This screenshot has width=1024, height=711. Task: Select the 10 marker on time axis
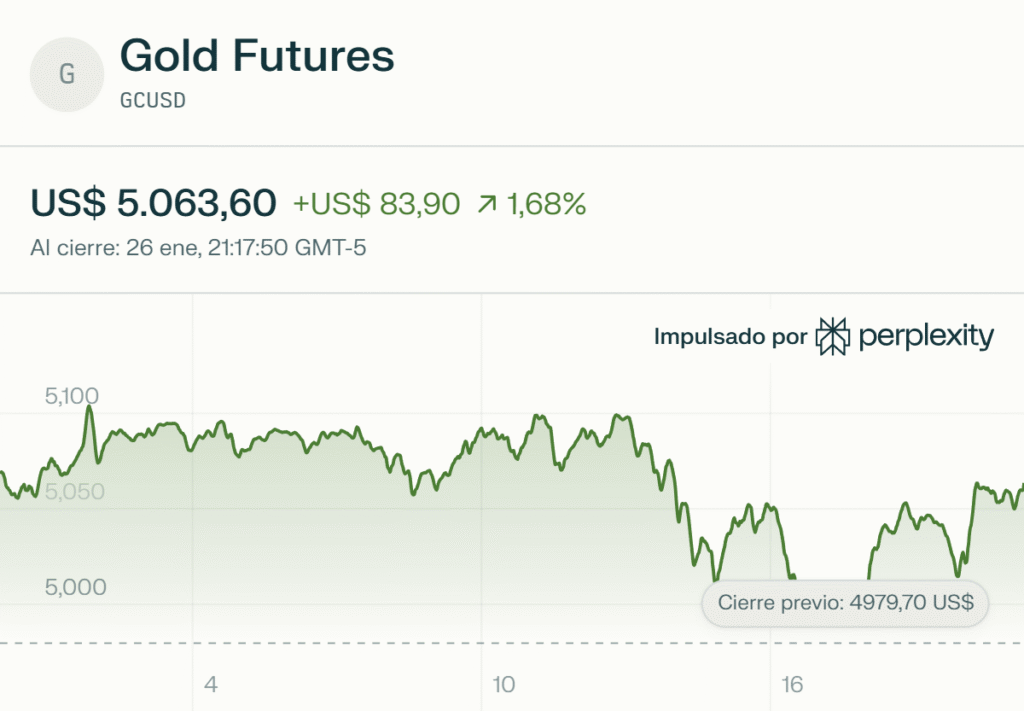coord(504,685)
